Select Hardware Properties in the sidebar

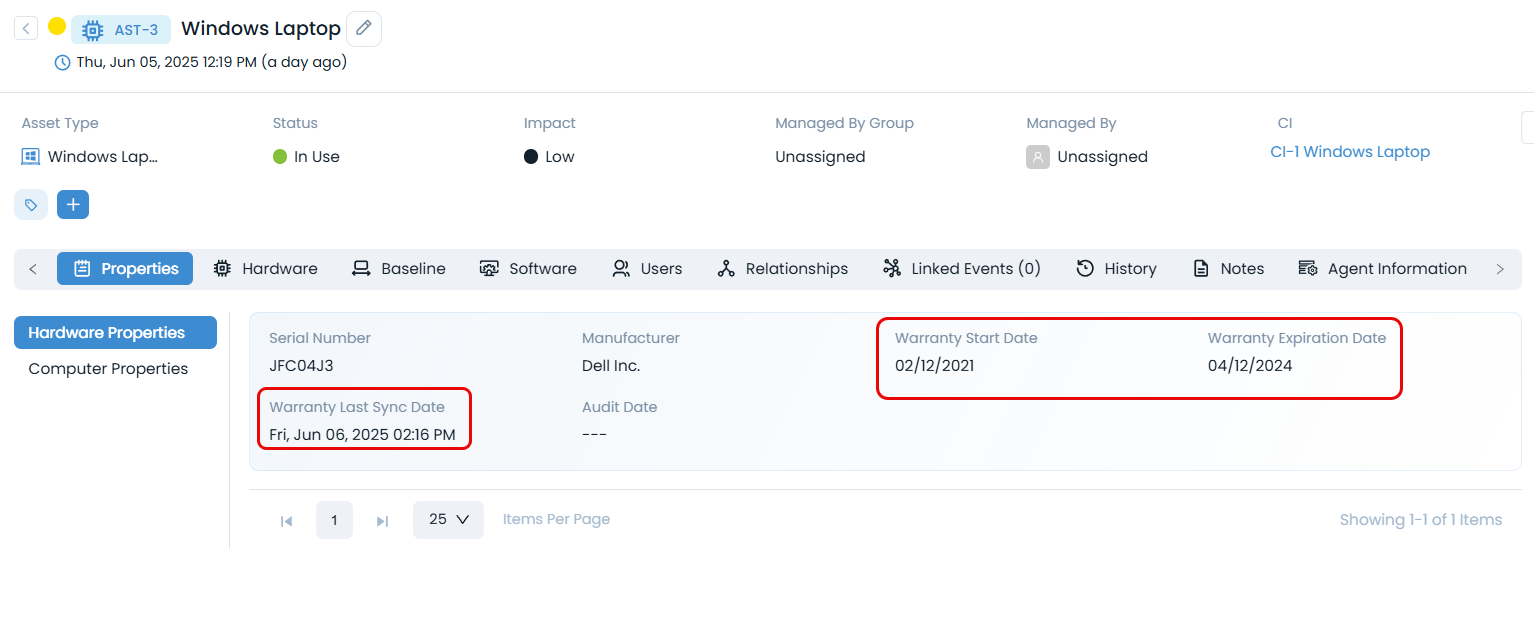point(115,333)
